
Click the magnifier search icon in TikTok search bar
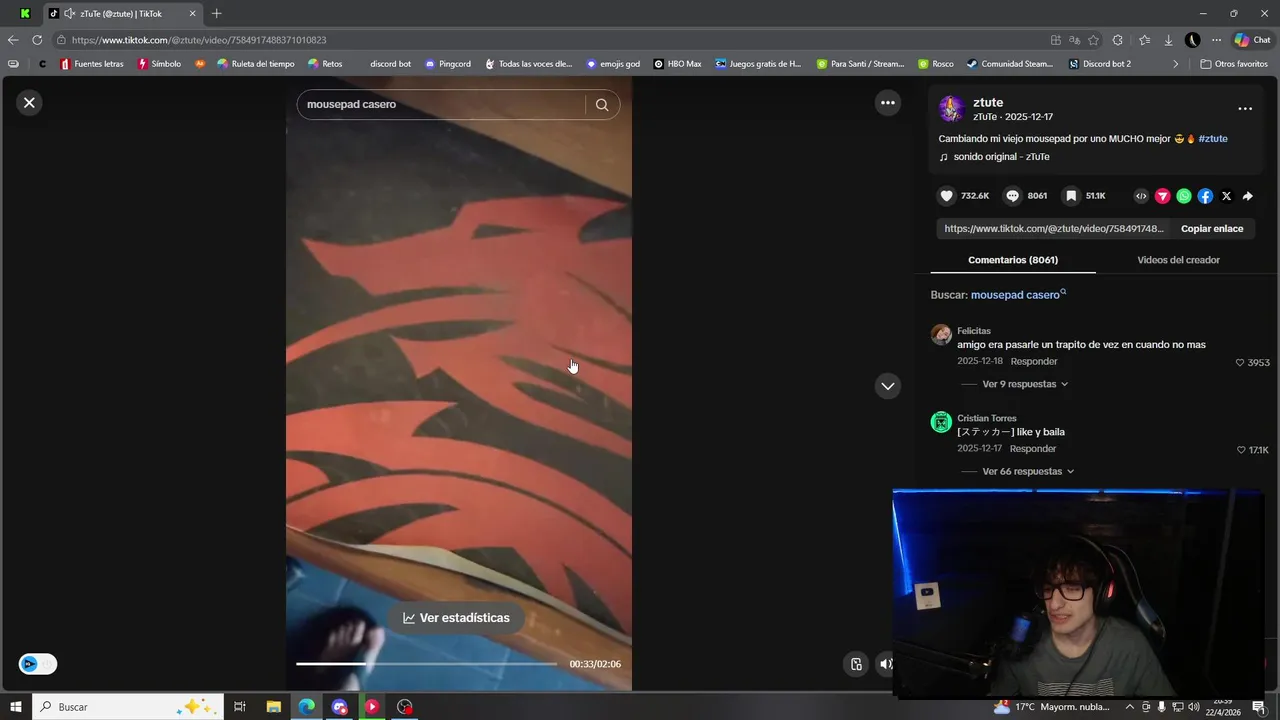tap(602, 104)
